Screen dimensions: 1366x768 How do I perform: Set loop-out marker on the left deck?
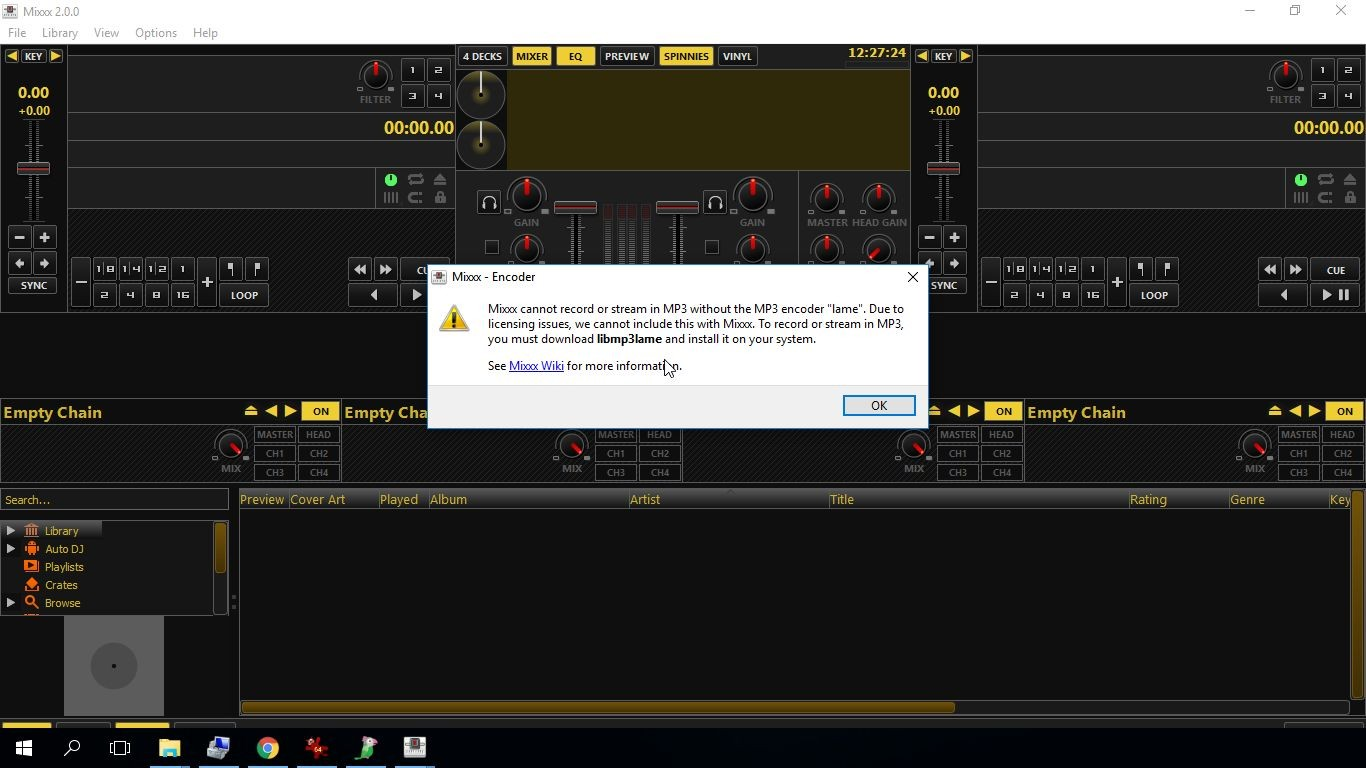pos(257,269)
